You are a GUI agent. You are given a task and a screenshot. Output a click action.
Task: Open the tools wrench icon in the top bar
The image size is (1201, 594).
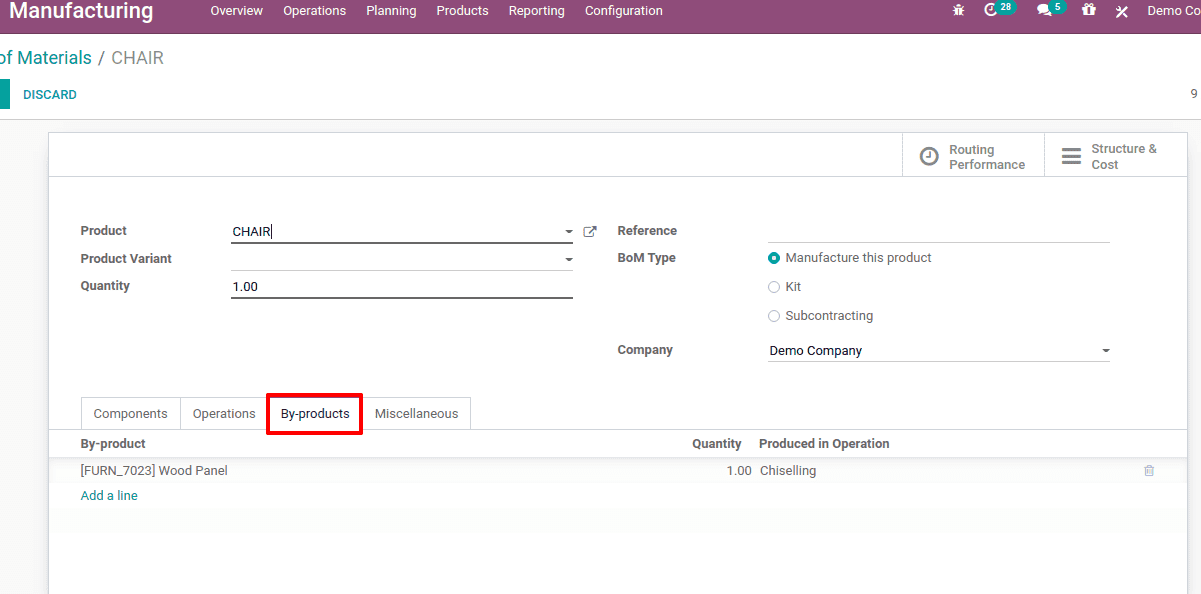click(1122, 11)
